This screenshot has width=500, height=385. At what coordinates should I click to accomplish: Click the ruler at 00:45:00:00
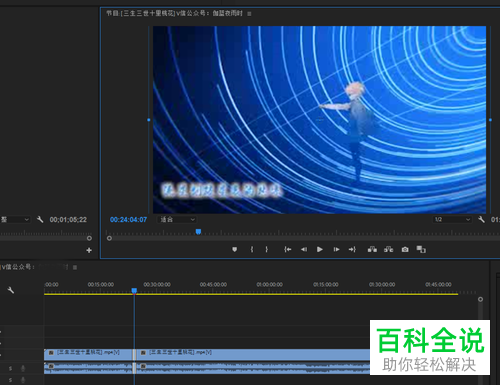click(x=213, y=285)
